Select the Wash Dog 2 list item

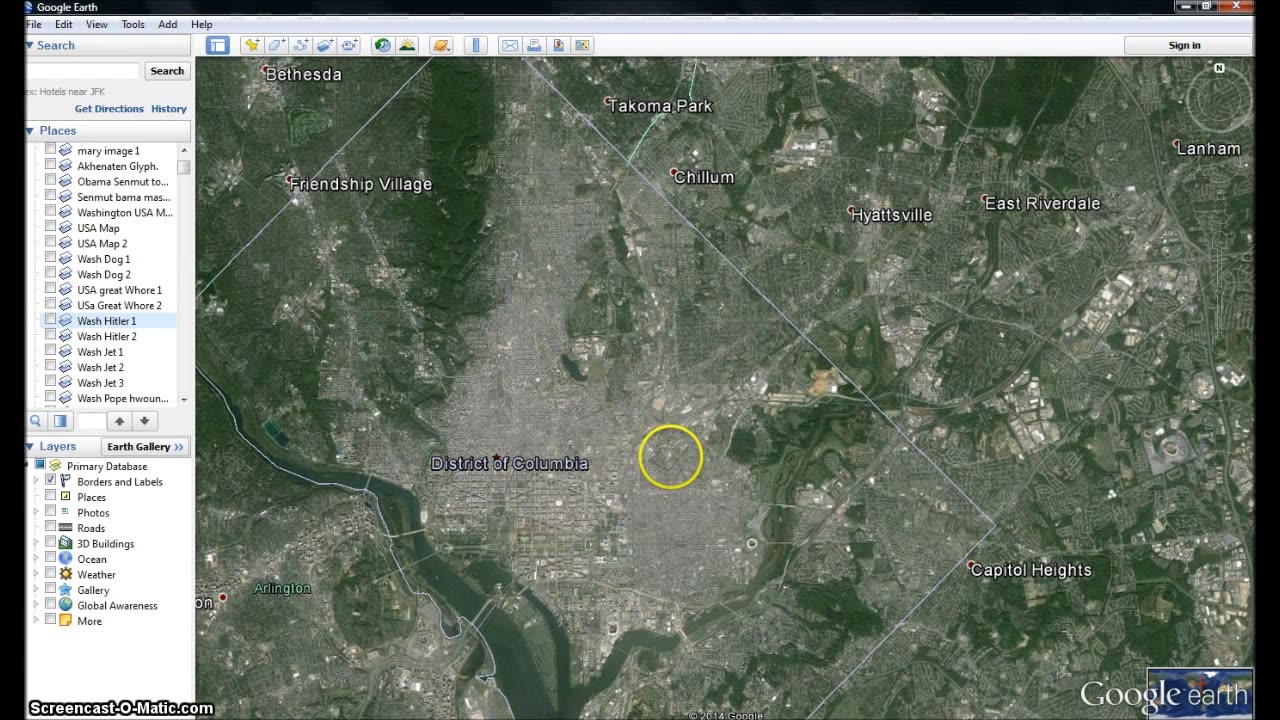[x=104, y=274]
